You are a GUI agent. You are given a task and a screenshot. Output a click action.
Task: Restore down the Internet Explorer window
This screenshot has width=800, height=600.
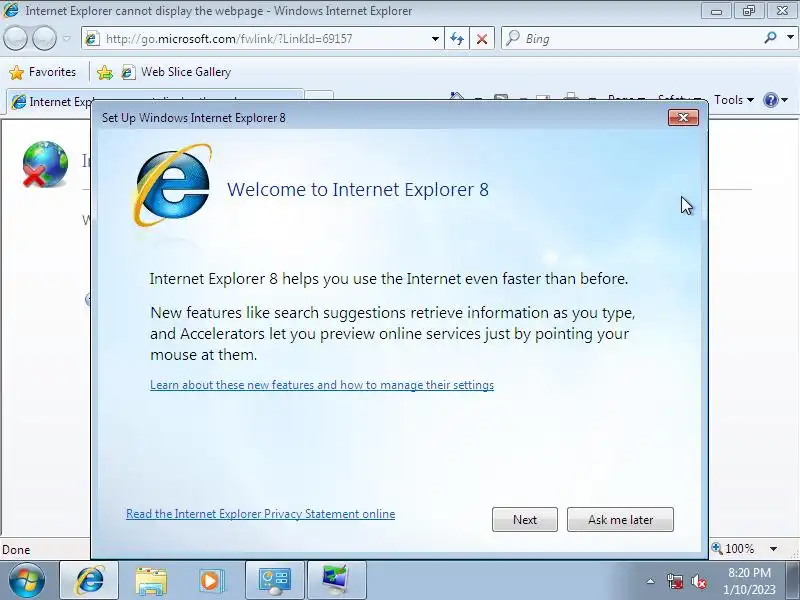748,11
